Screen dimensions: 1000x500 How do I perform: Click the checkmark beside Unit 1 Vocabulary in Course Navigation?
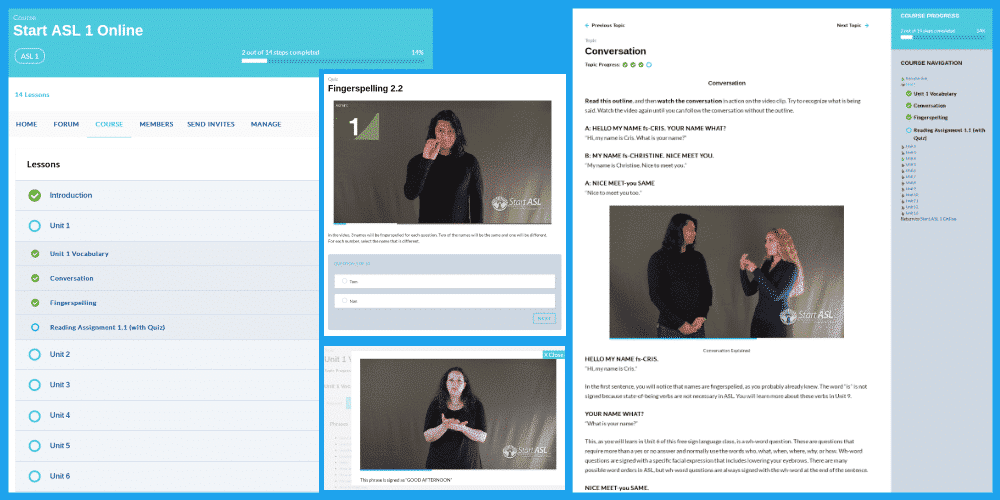pyautogui.click(x=909, y=94)
